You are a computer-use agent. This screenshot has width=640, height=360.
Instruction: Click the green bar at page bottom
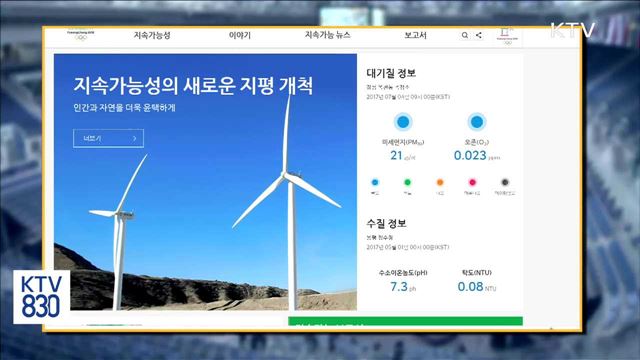click(x=405, y=321)
